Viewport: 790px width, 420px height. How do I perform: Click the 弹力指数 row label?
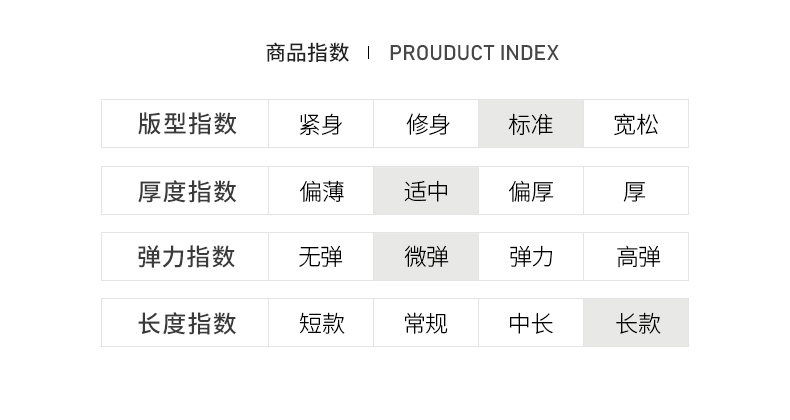[x=187, y=257]
